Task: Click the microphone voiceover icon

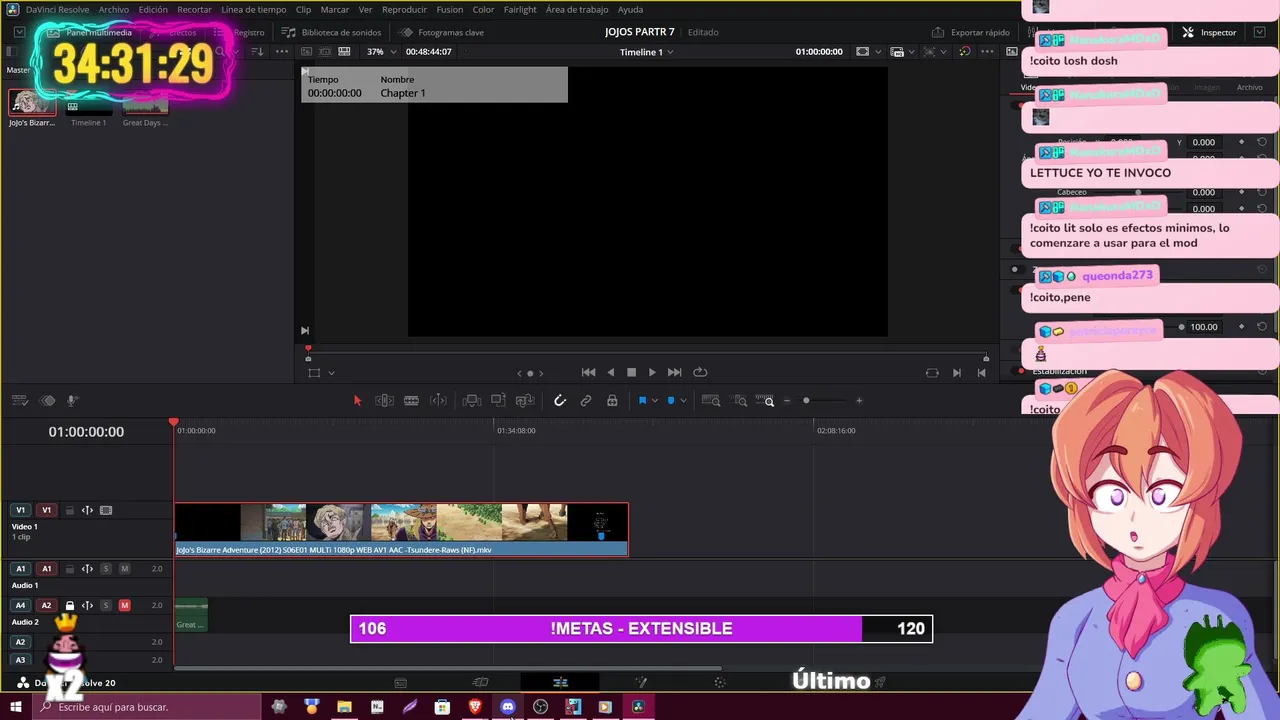Action: coord(73,401)
